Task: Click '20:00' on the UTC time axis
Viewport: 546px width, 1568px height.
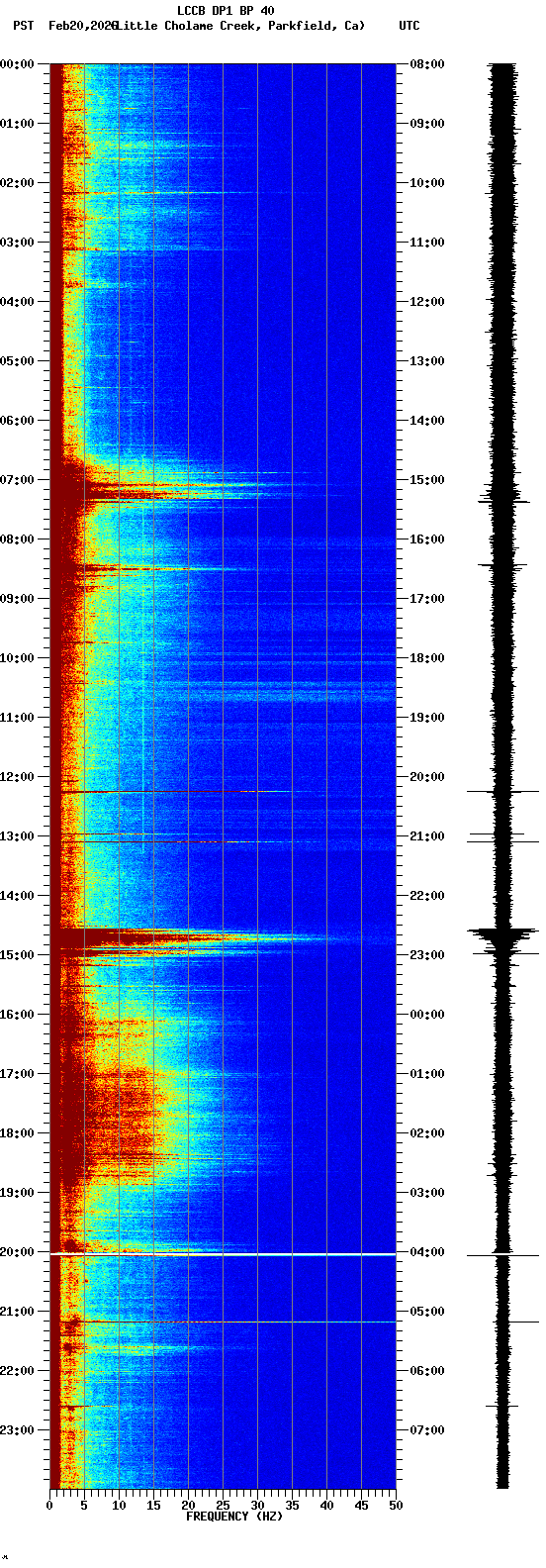Action: tap(427, 777)
